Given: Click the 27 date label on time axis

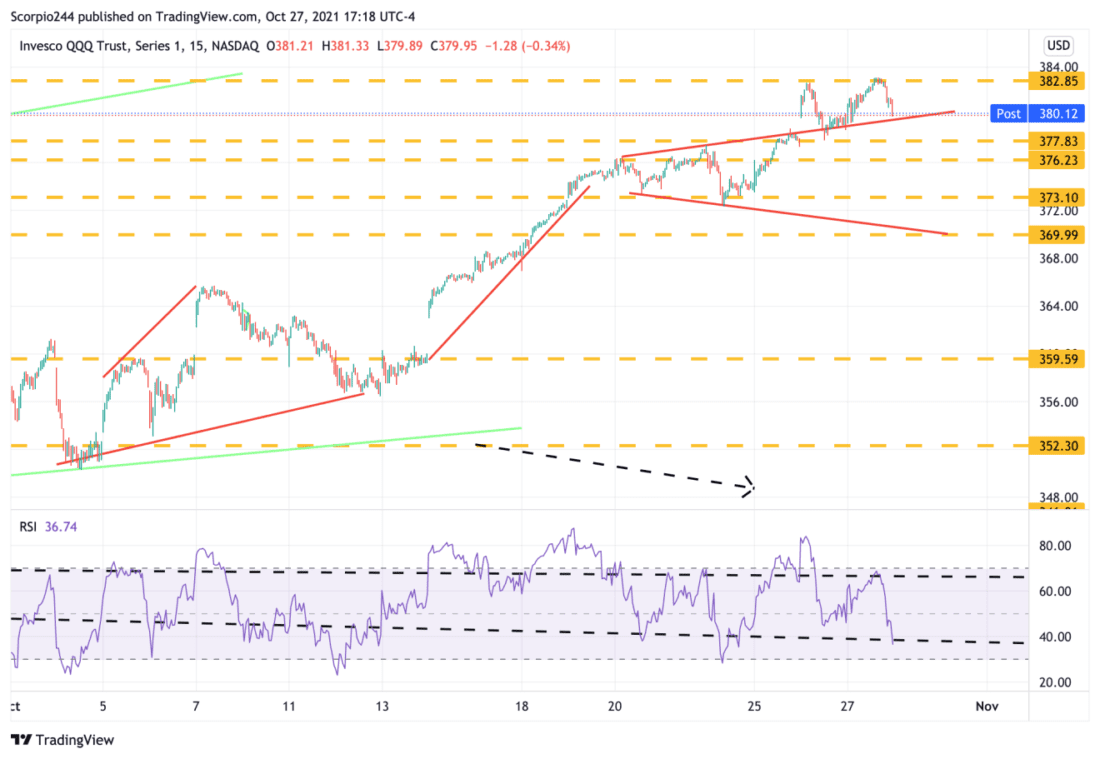Looking at the screenshot, I should click(x=847, y=706).
